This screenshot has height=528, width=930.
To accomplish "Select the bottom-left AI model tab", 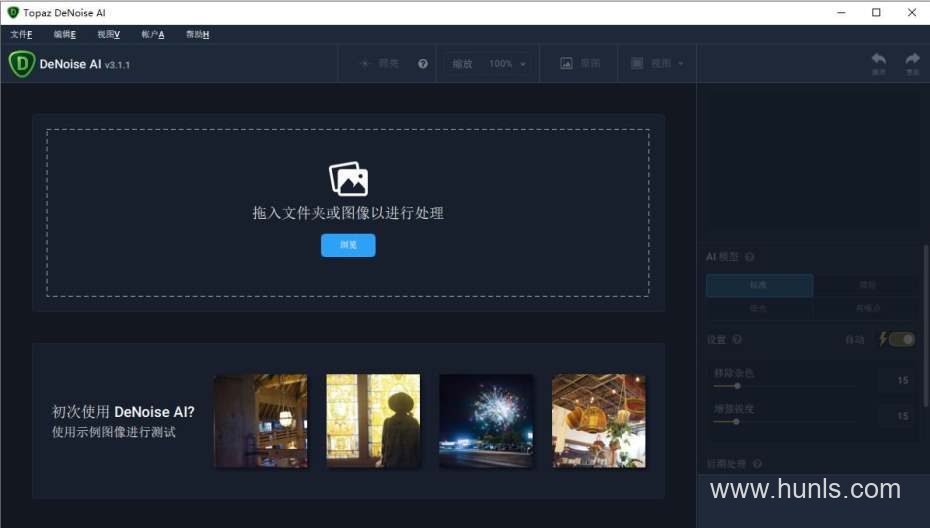I will pos(759,308).
